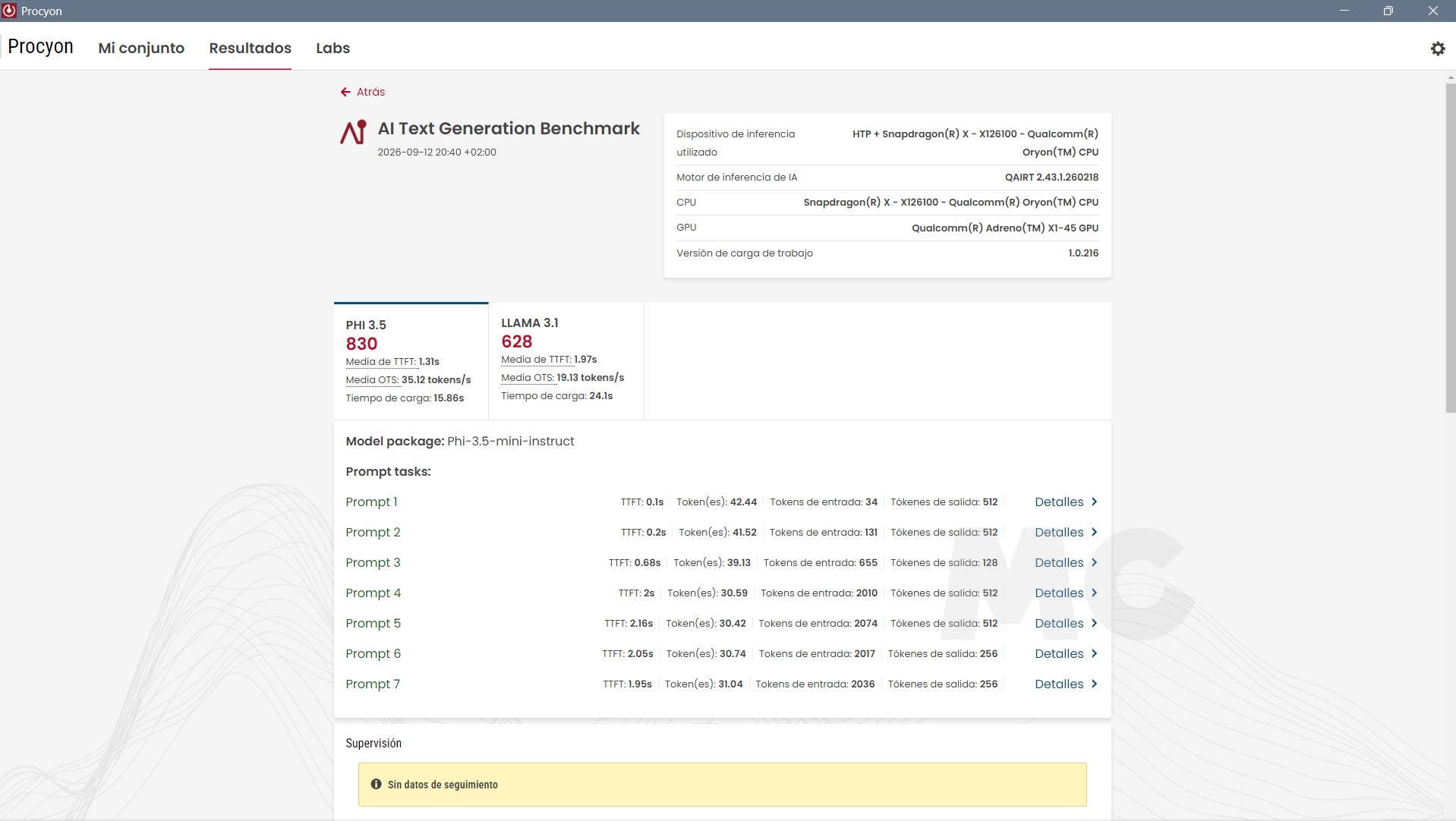The width and height of the screenshot is (1456, 821).
Task: Click the 'Media de TTFT' label under PHI 3.5
Action: (x=380, y=361)
